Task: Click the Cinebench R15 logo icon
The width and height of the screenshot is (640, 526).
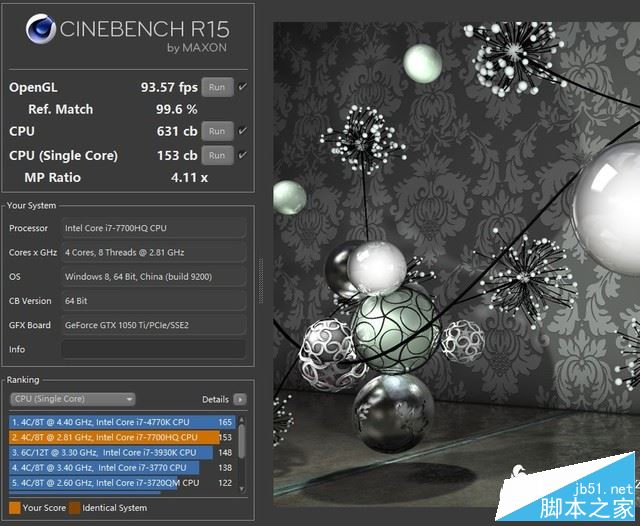Action: pos(40,29)
